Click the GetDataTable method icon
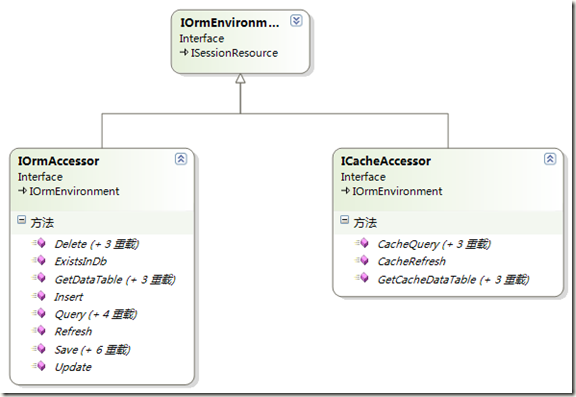Viewport: 576px width, 397px height. click(x=39, y=278)
